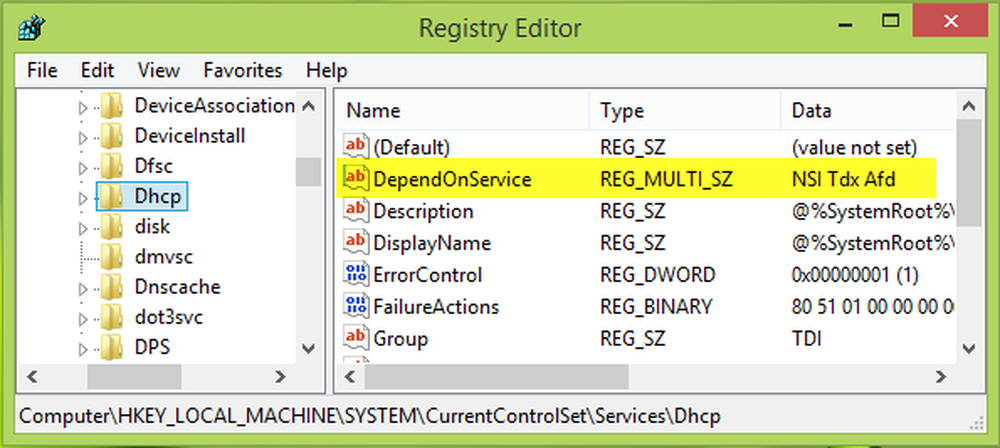
Task: Click the Dhcp folder icon
Action: click(112, 196)
